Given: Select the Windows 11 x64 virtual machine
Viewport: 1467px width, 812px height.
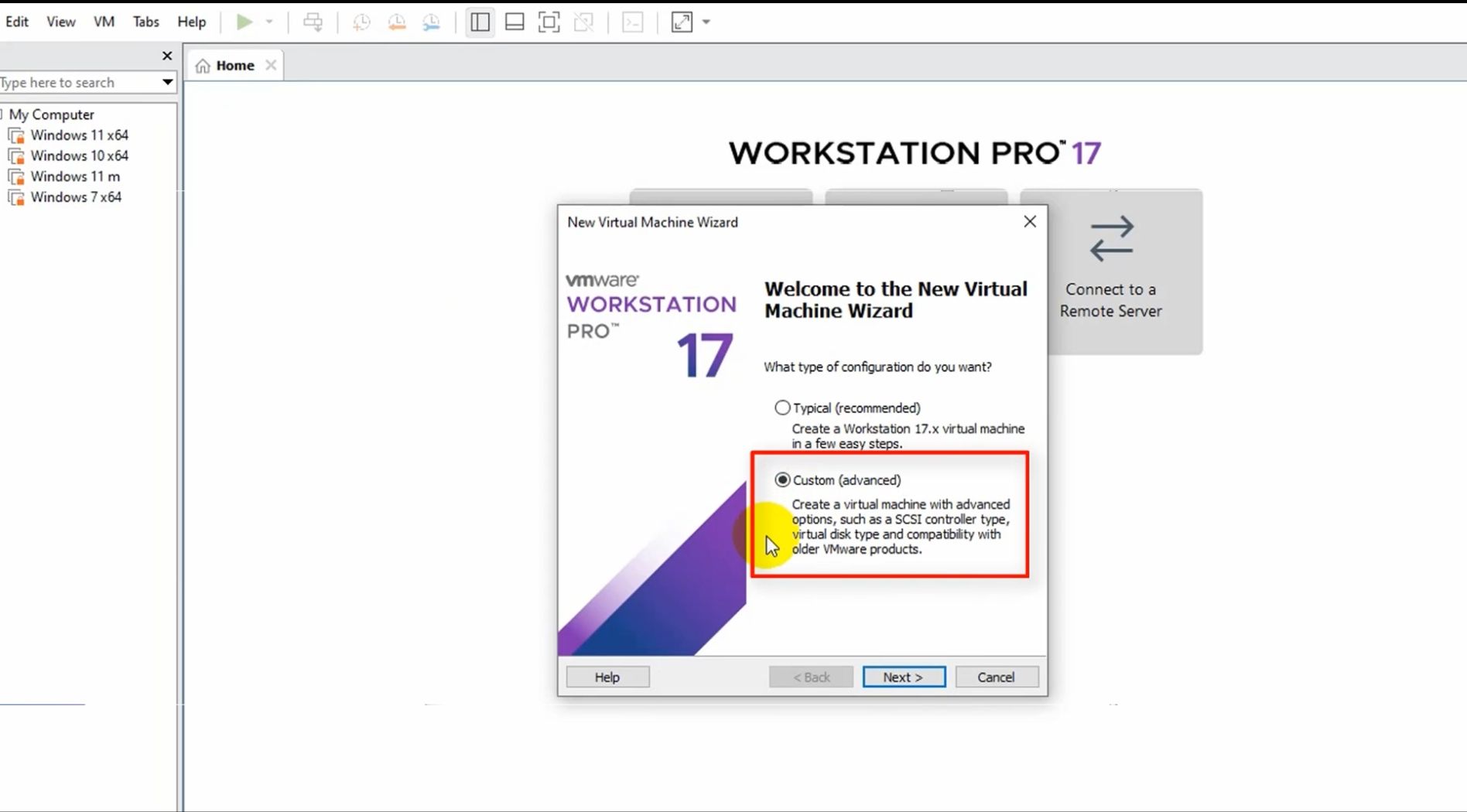Looking at the screenshot, I should pos(79,135).
